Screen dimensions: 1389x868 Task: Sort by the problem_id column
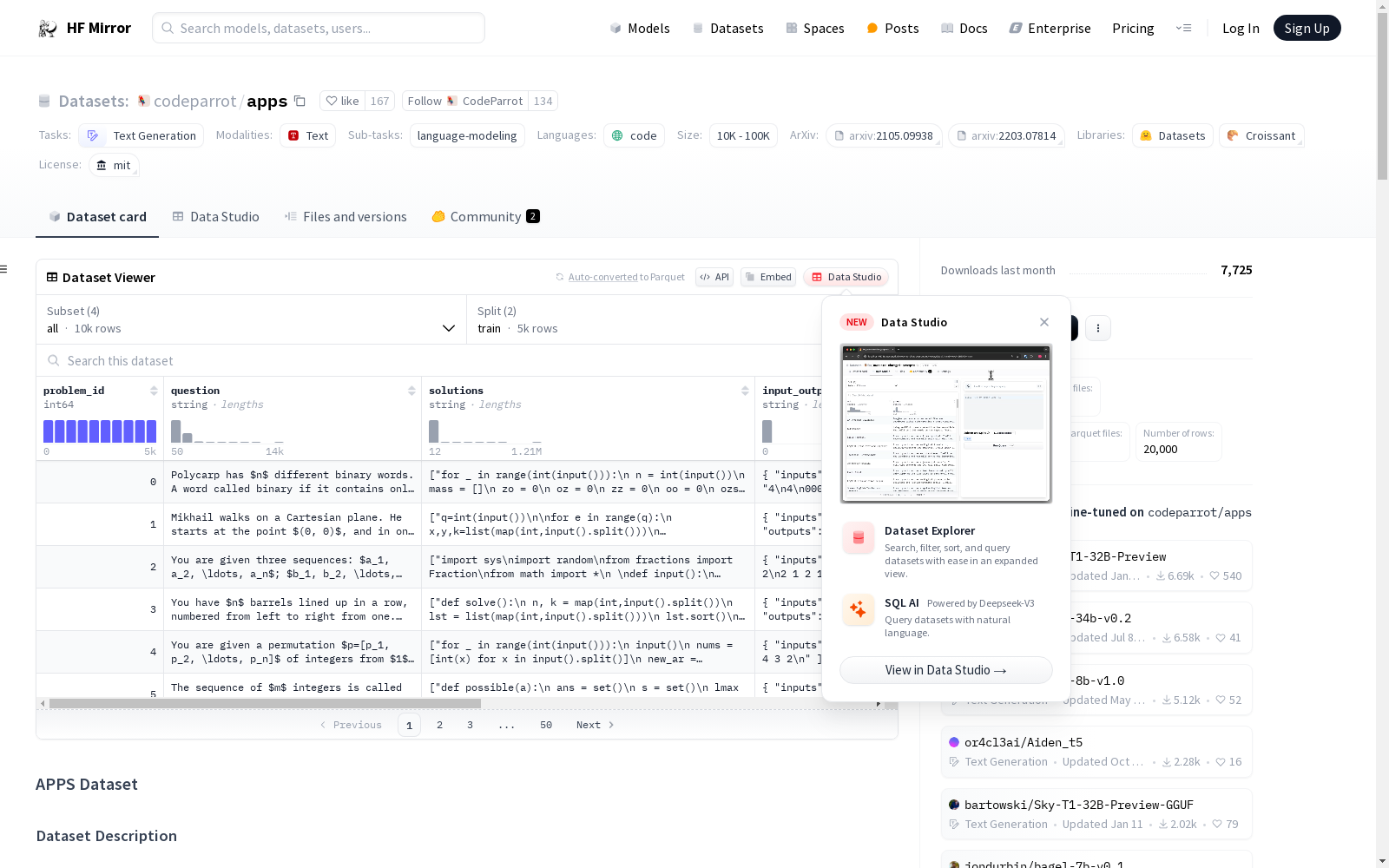(154, 391)
